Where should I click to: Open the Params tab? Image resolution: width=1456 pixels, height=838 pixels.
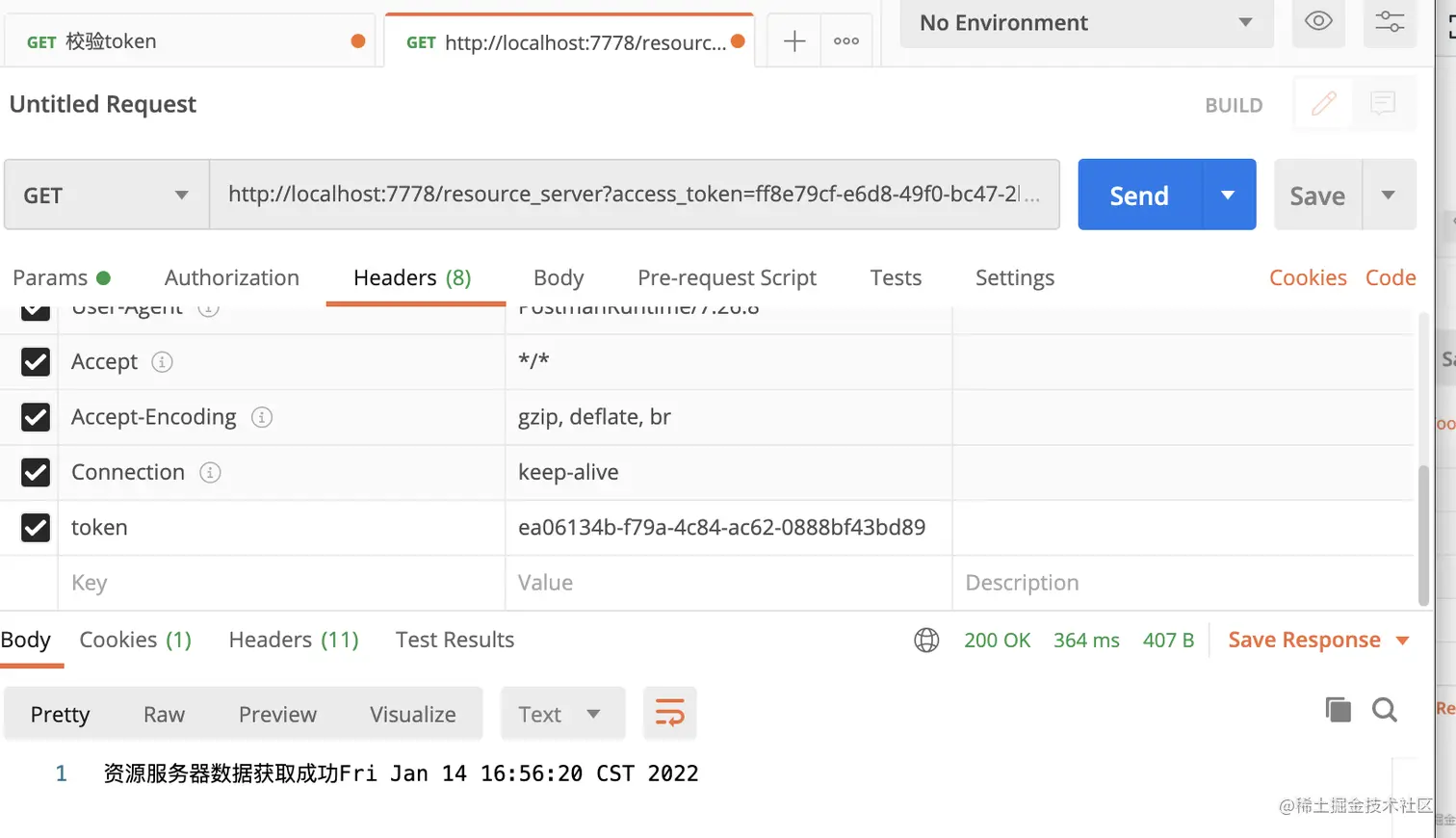pos(62,277)
